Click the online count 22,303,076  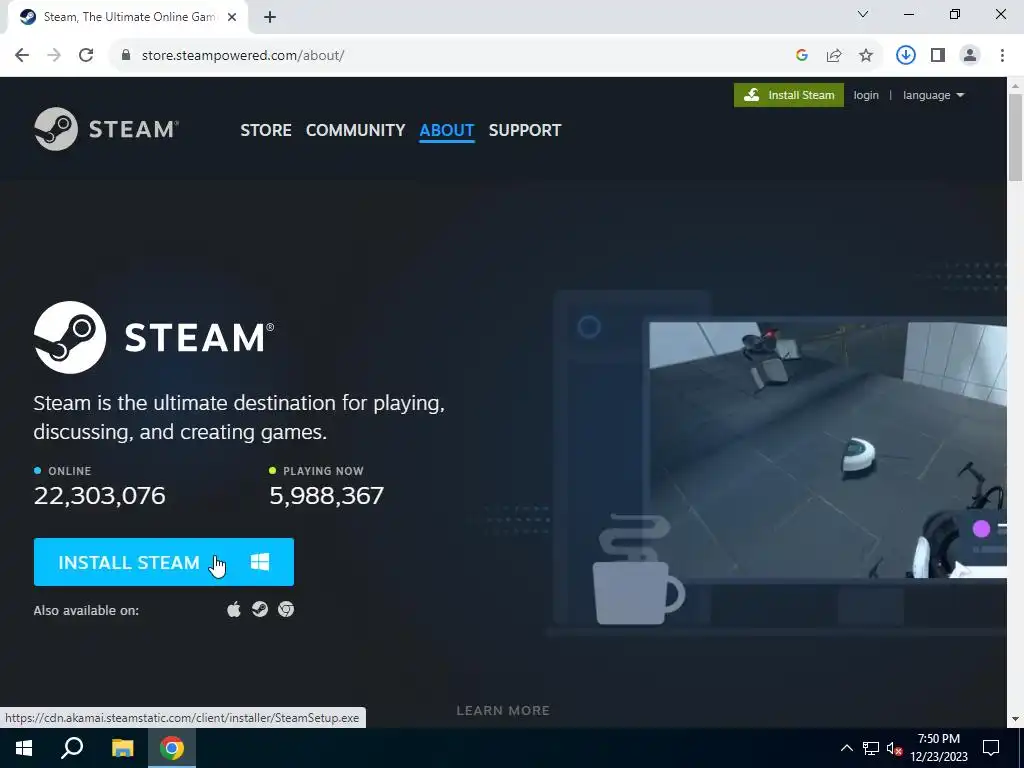click(x=99, y=496)
